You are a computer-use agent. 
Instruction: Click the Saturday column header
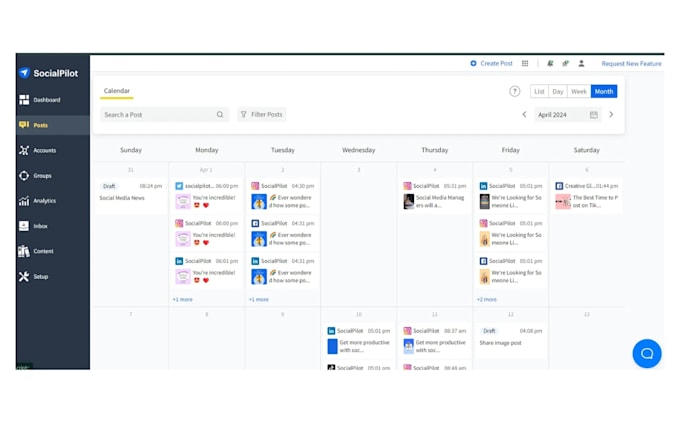586,150
